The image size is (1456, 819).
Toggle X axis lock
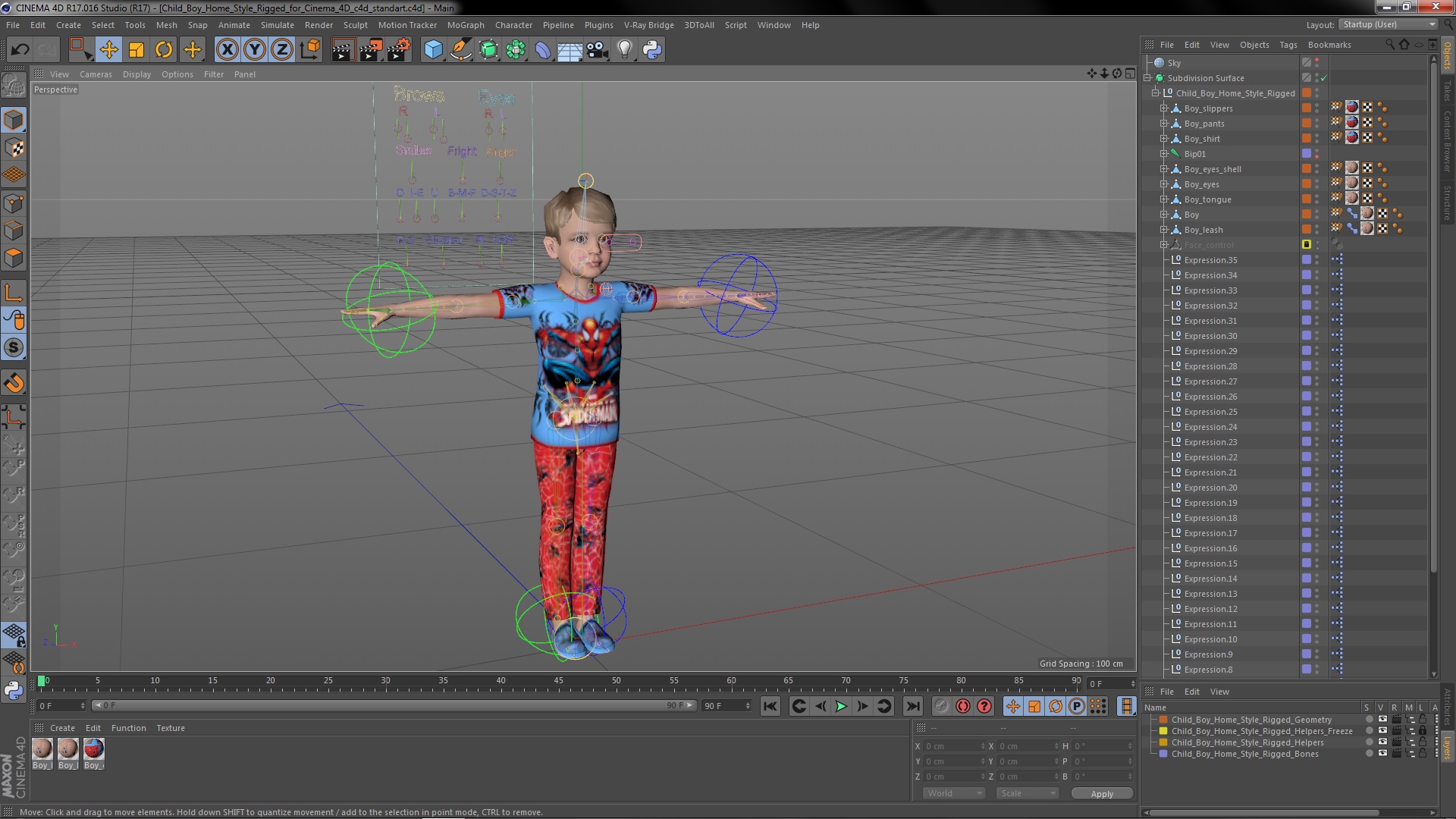[227, 50]
